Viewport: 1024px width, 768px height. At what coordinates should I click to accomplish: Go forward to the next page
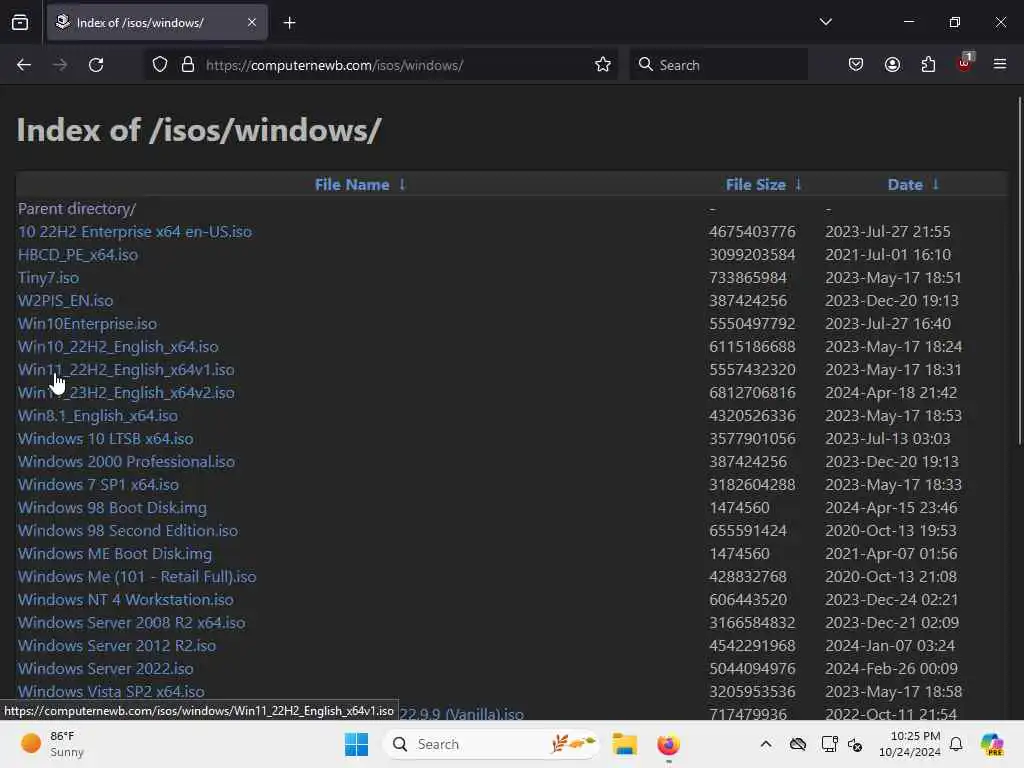click(x=60, y=65)
